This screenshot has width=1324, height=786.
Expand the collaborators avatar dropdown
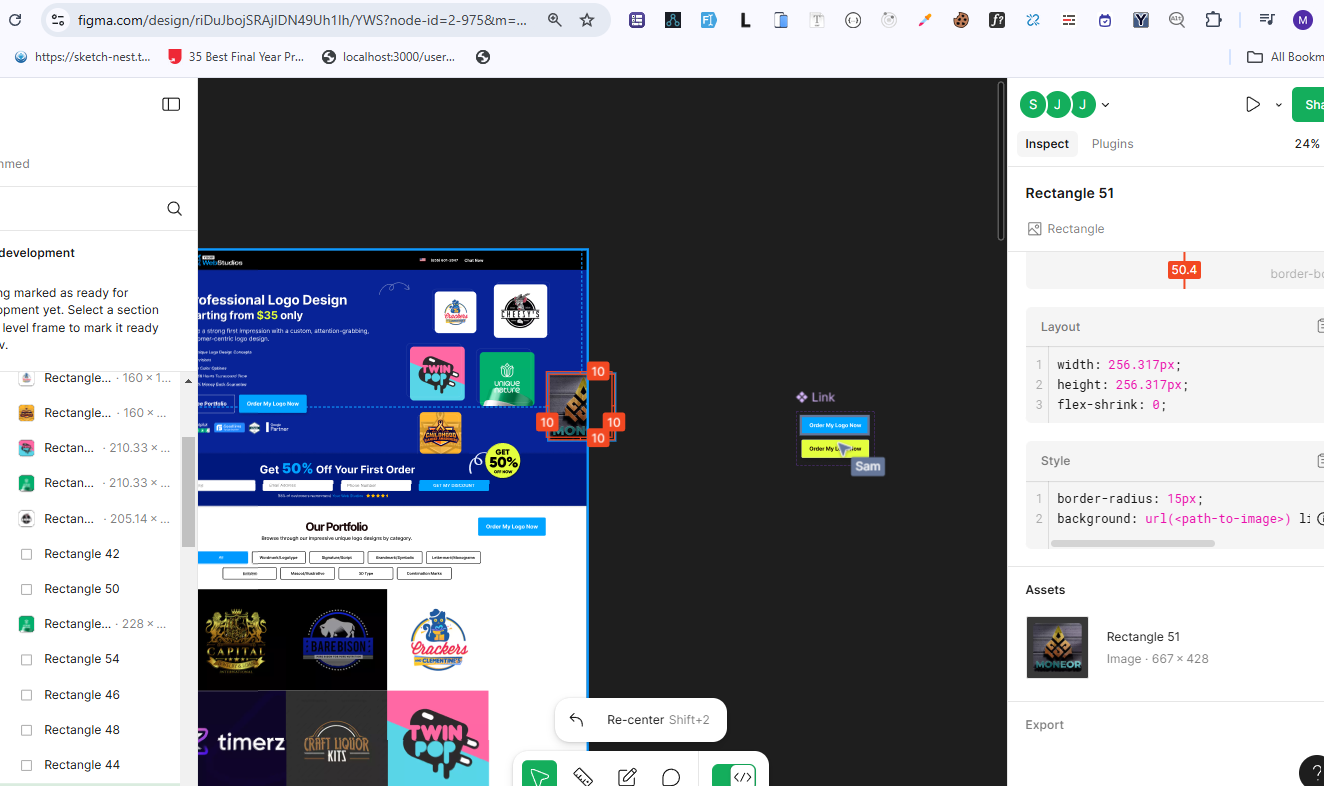pos(1105,105)
